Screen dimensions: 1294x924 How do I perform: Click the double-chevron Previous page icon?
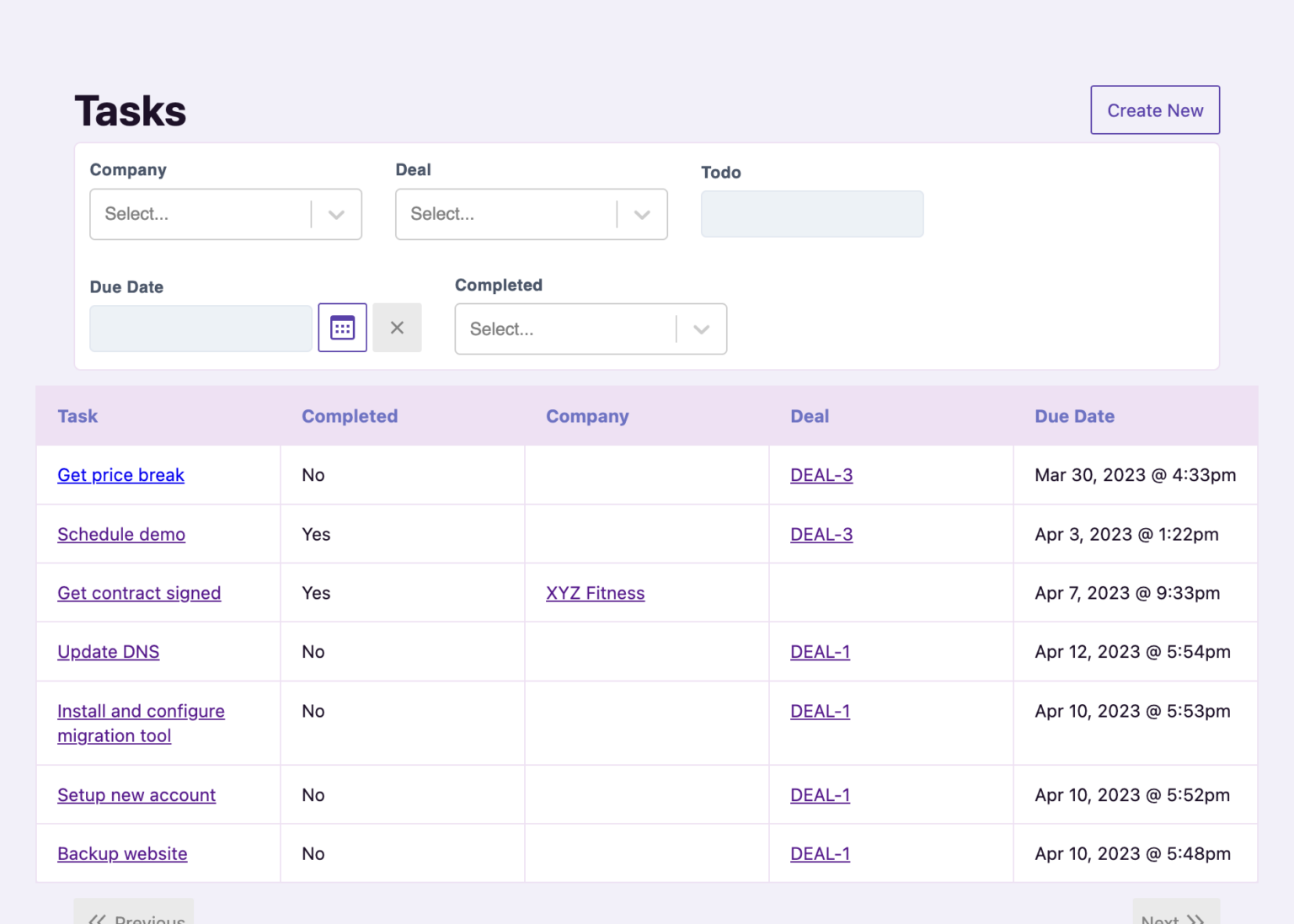[x=99, y=920]
